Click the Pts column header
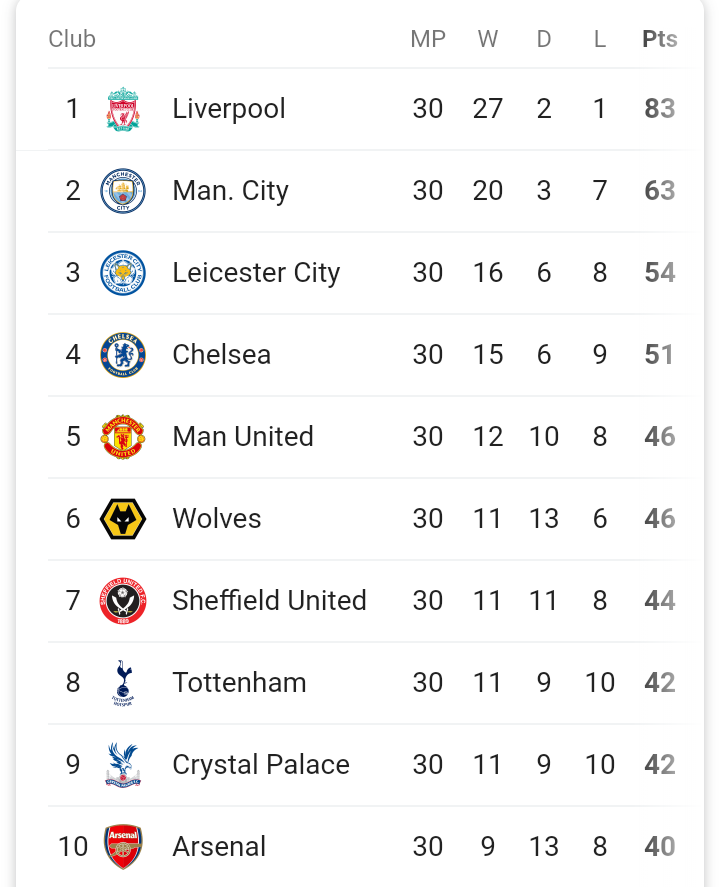Image resolution: width=720 pixels, height=887 pixels. point(659,39)
